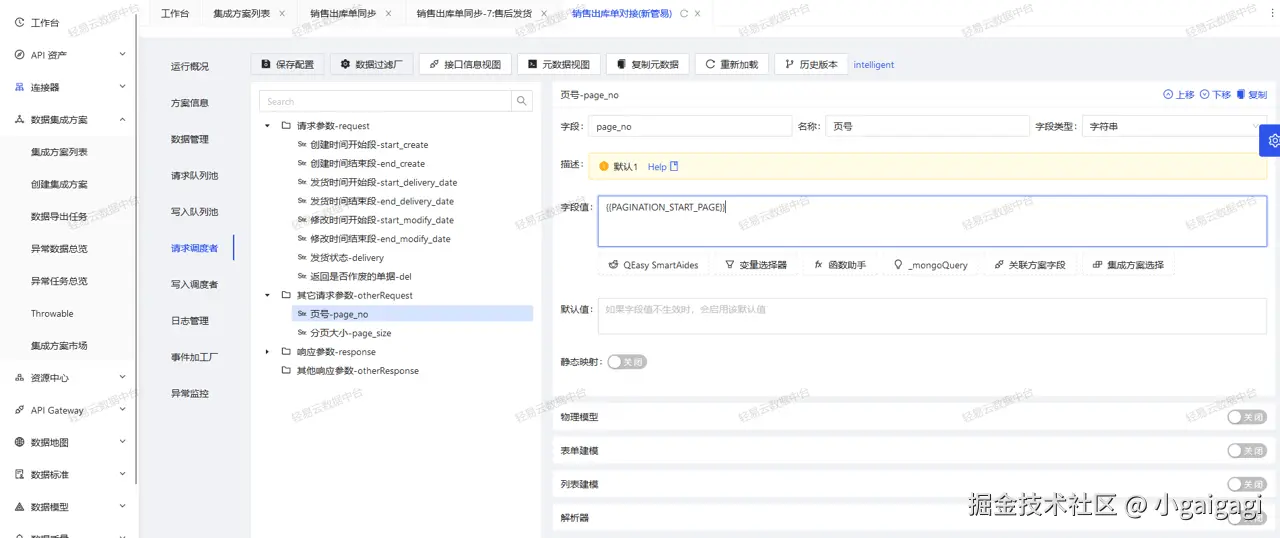Click the _mongoQuery button

pos(931,265)
